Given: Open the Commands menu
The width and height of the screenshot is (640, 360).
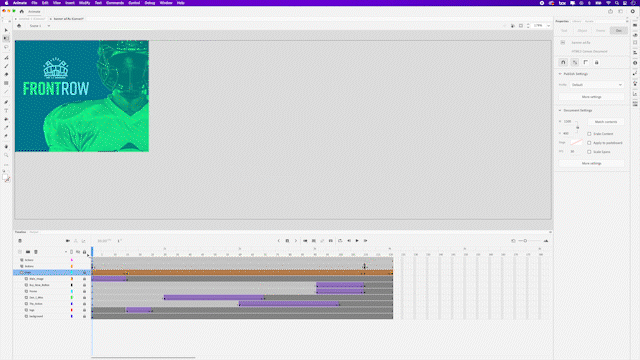Looking at the screenshot, I should (115, 3).
